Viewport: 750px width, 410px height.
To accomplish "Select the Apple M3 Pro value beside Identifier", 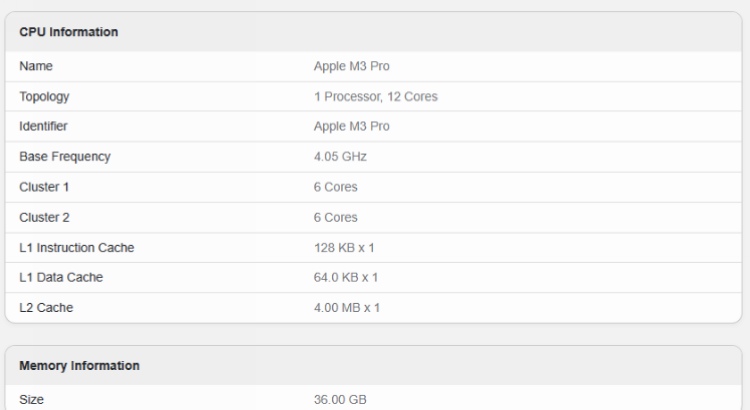I will click(x=352, y=127).
